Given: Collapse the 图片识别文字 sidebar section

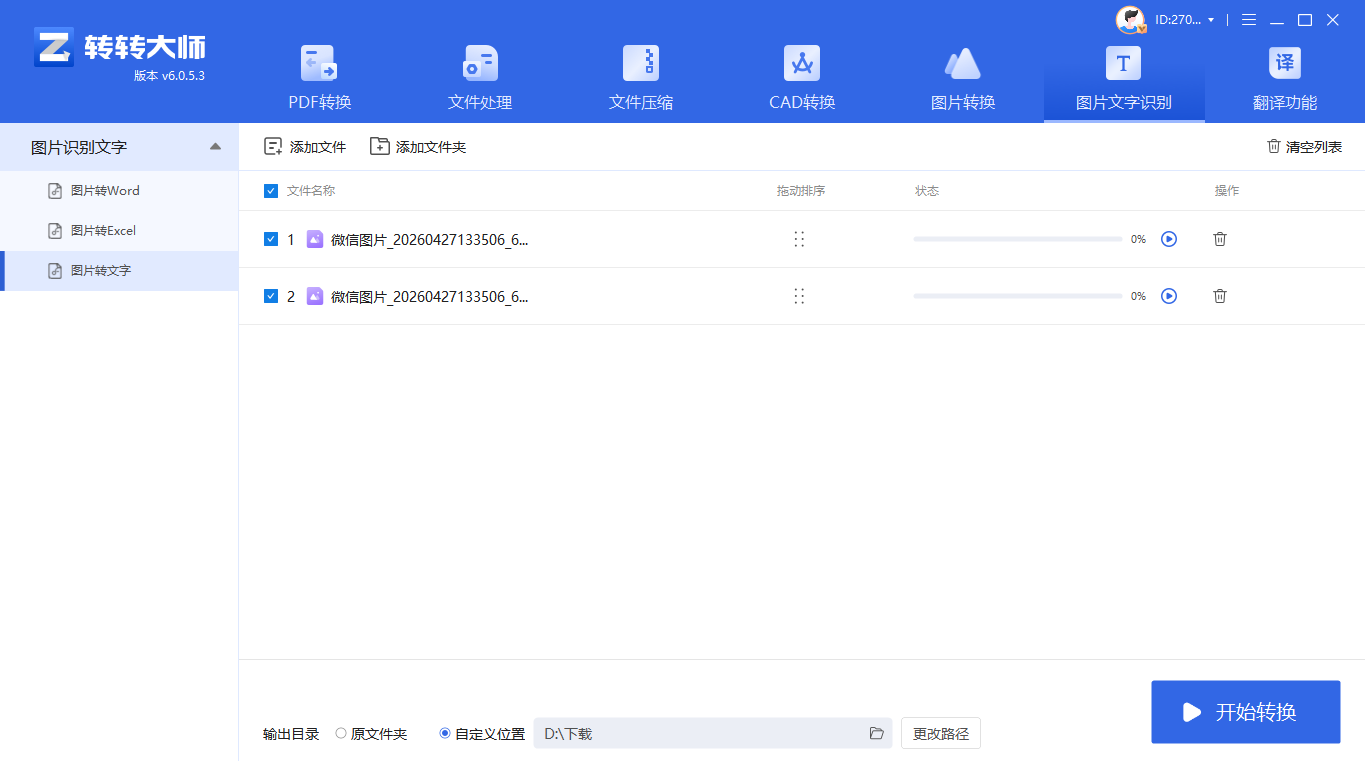Looking at the screenshot, I should pos(215,147).
